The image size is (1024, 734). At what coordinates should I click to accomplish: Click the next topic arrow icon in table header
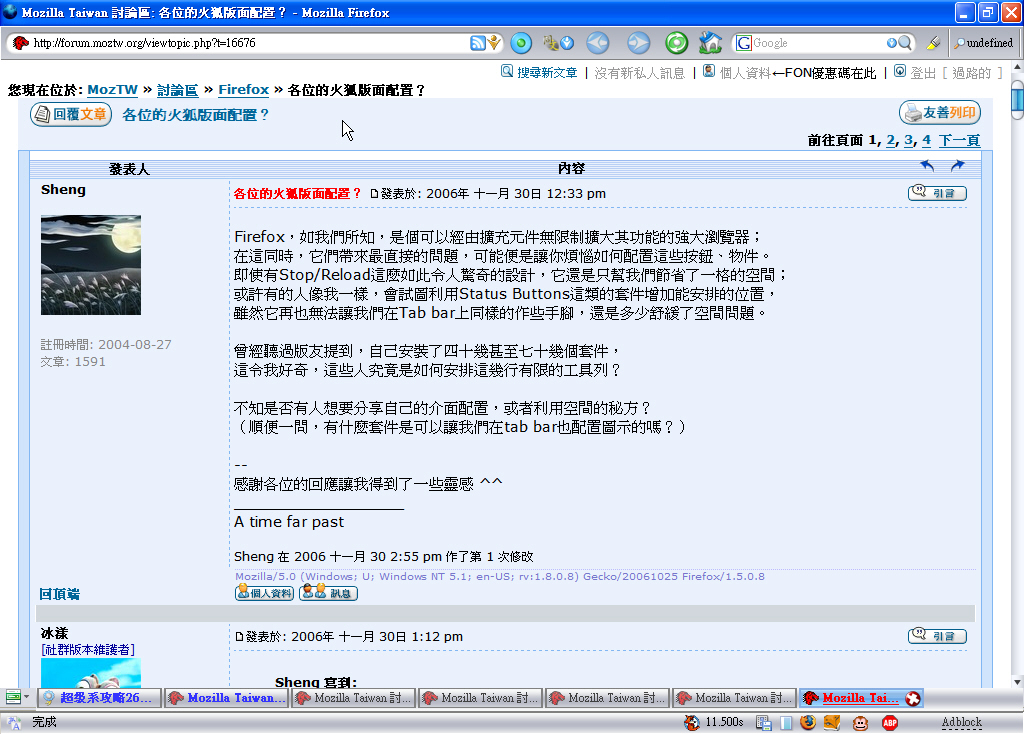tap(957, 166)
